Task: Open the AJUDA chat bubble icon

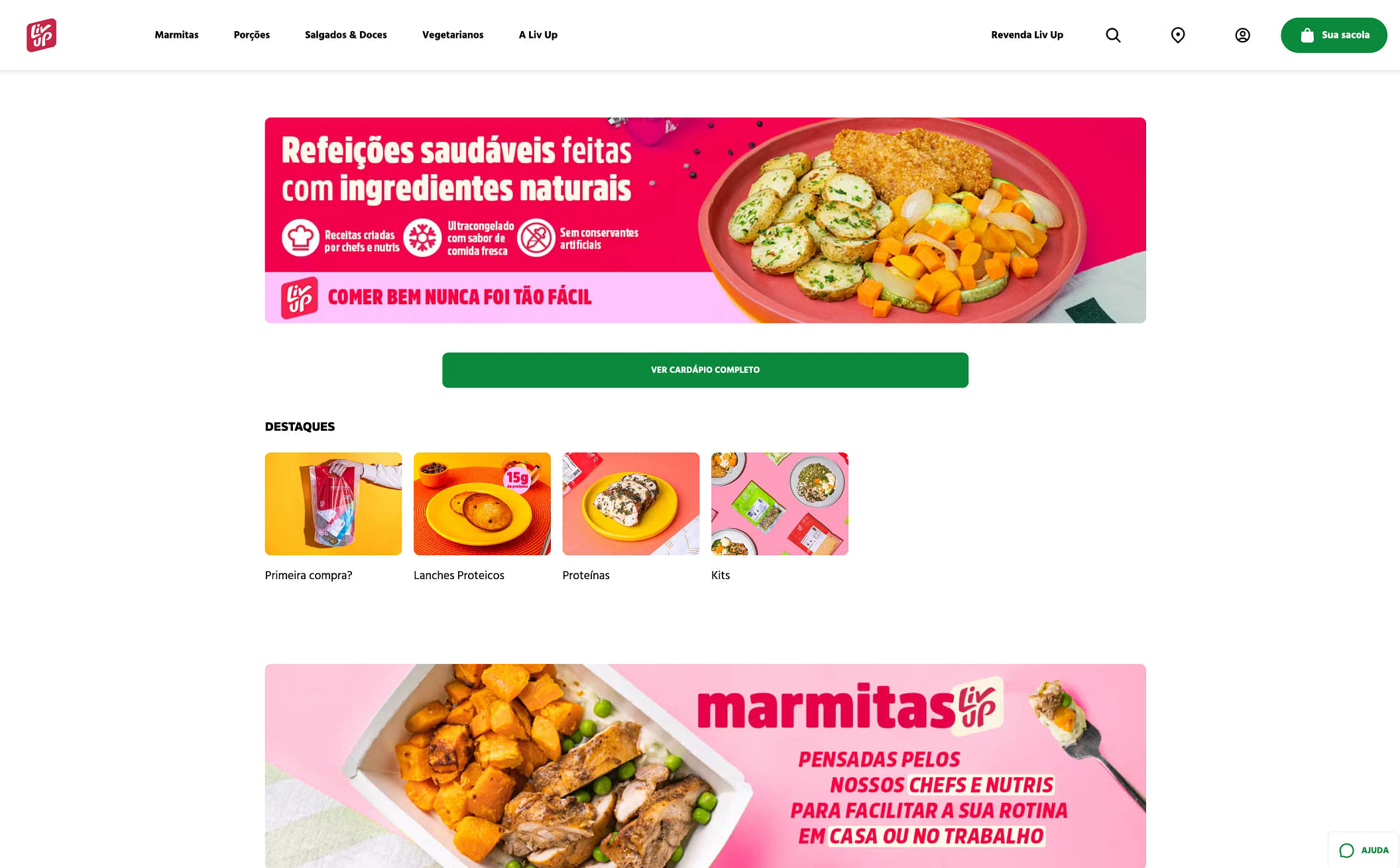Action: click(1346, 850)
